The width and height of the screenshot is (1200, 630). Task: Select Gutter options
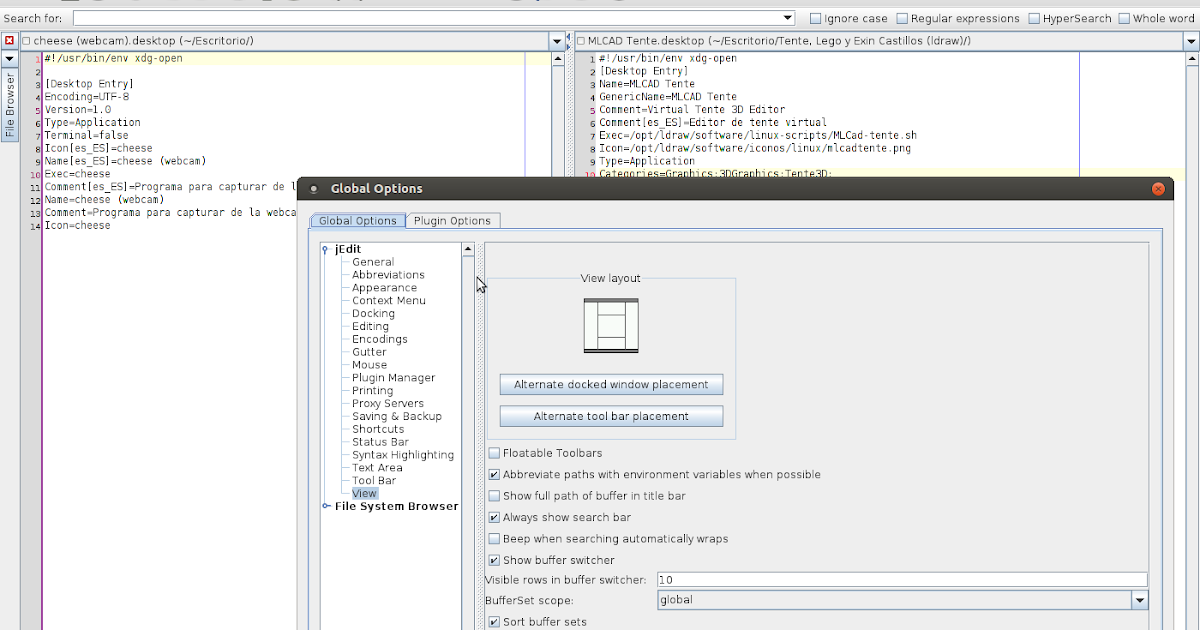click(x=369, y=352)
